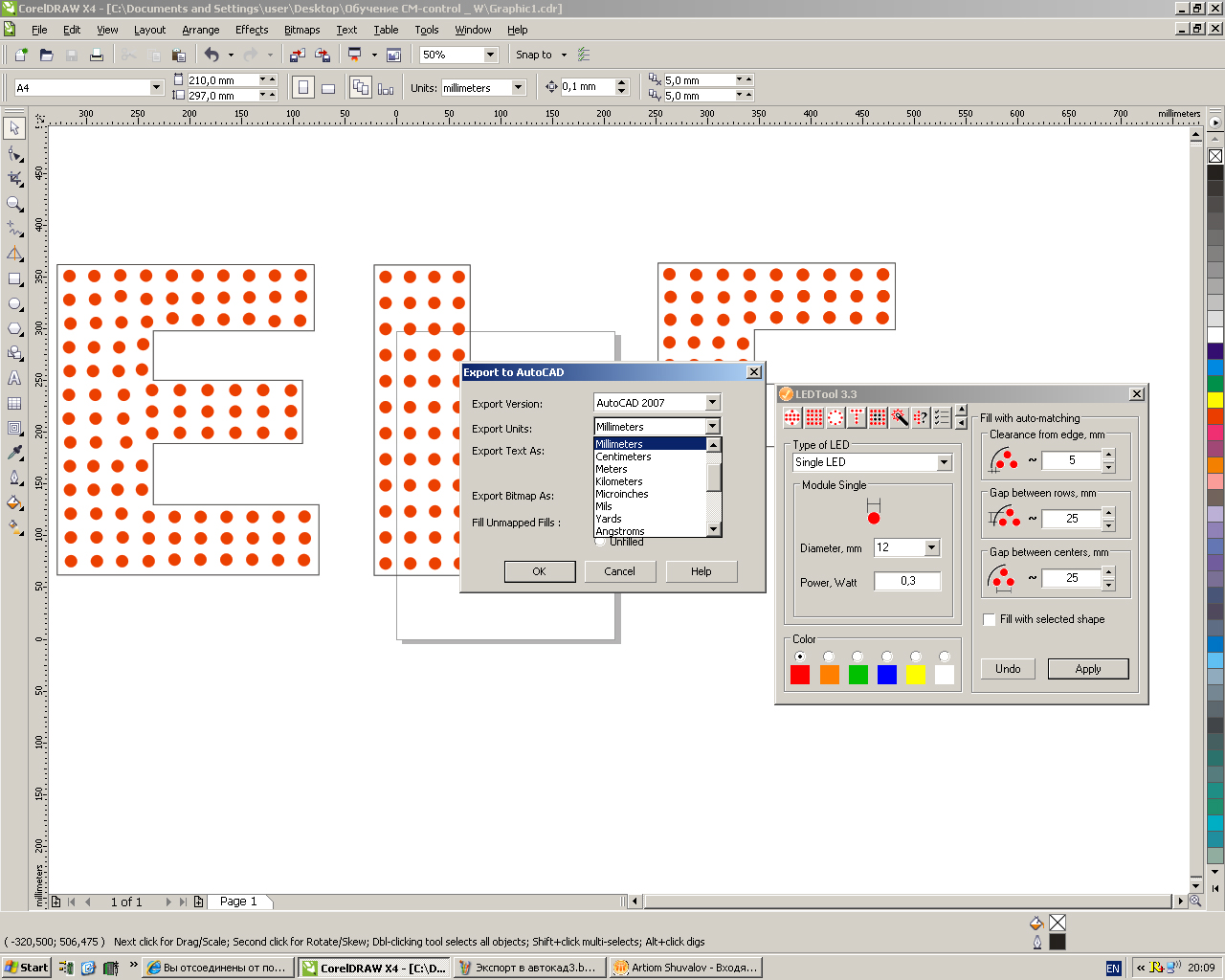
Task: Open Units millimeters dropdown in property bar
Action: click(519, 87)
